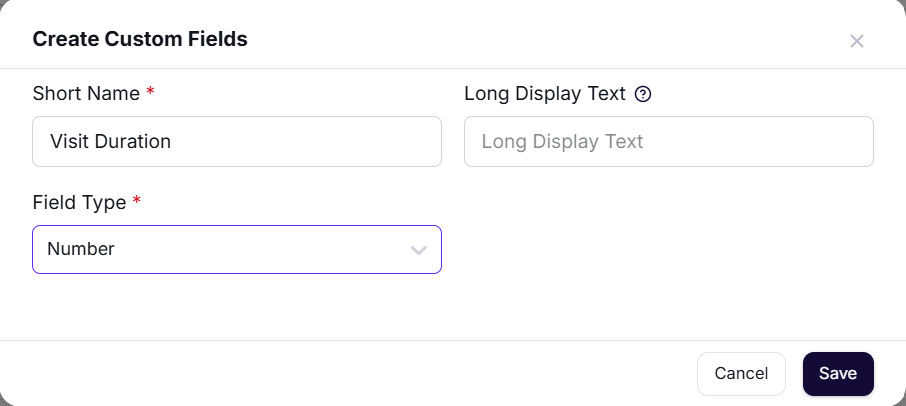Viewport: 906px width, 406px height.
Task: Click into the Long Display Text box
Action: tap(669, 141)
